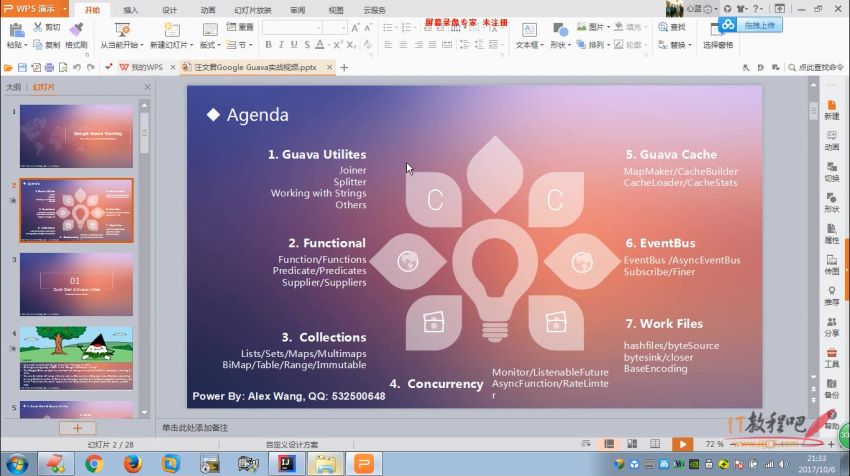Select slide 3 thumbnail in slide panel

point(76,284)
